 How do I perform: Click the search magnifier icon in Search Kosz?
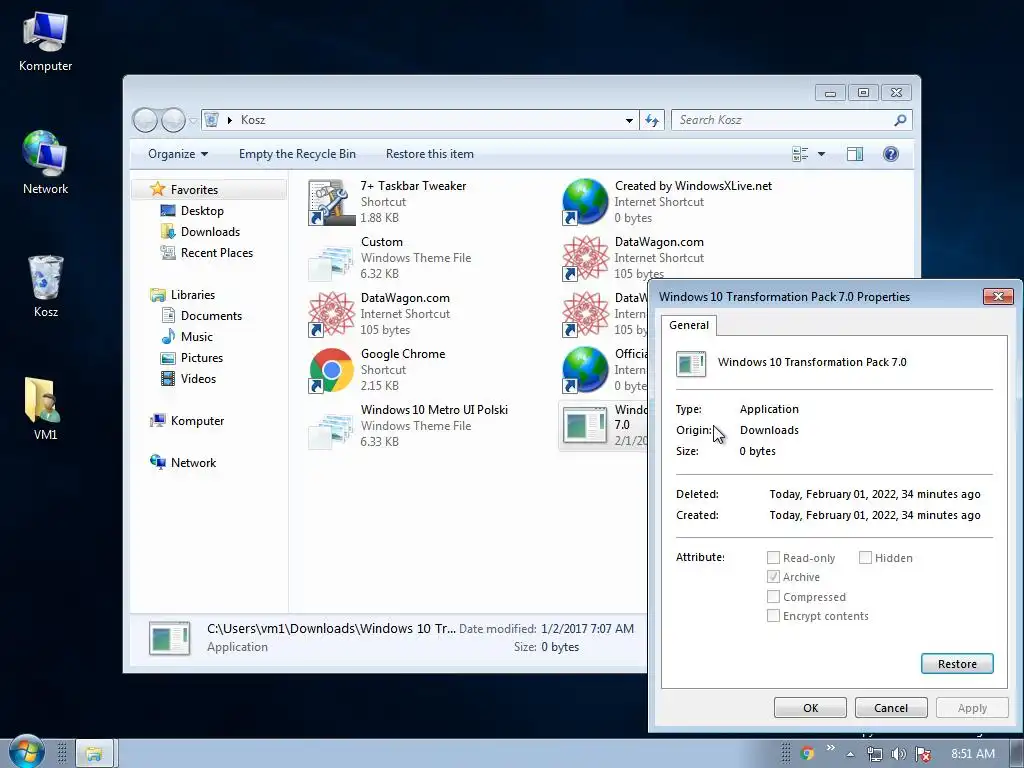click(x=900, y=120)
